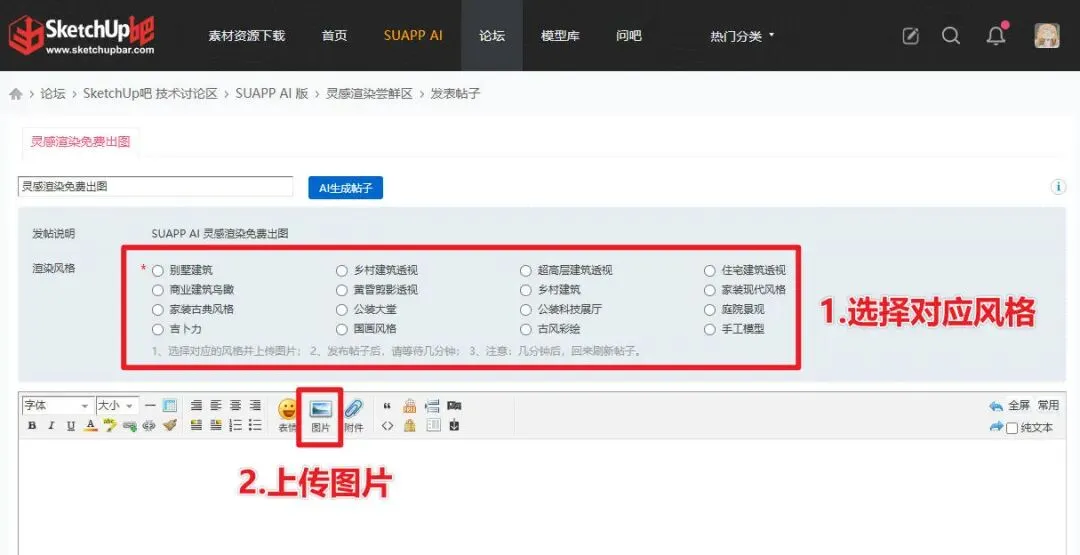Viewport: 1080px width, 555px height.
Task: Open the 字体 font dropdown
Action: [57, 406]
